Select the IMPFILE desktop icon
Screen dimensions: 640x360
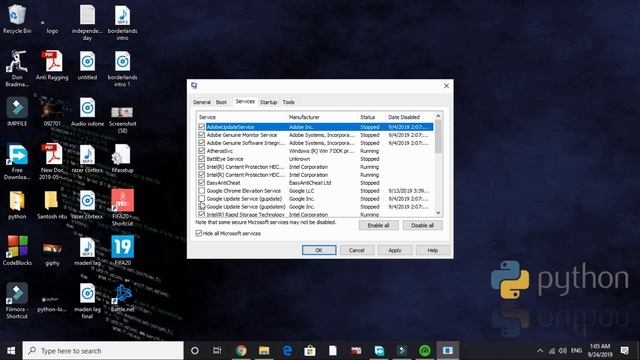pos(17,111)
